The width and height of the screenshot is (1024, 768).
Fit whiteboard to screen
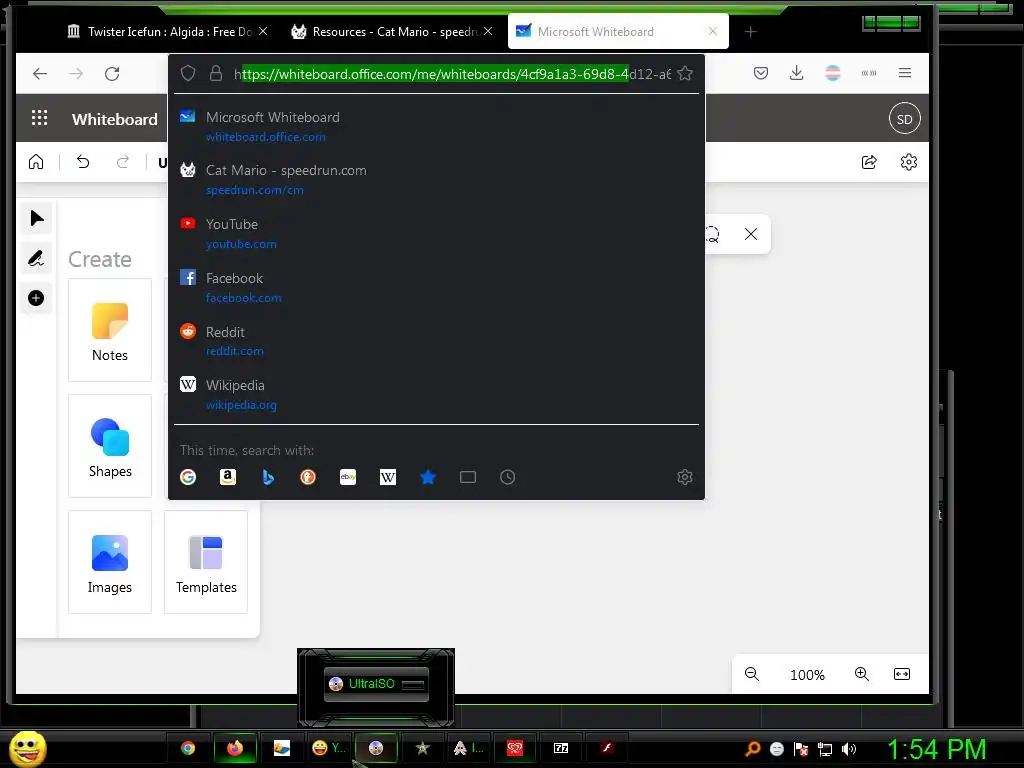[x=902, y=674]
